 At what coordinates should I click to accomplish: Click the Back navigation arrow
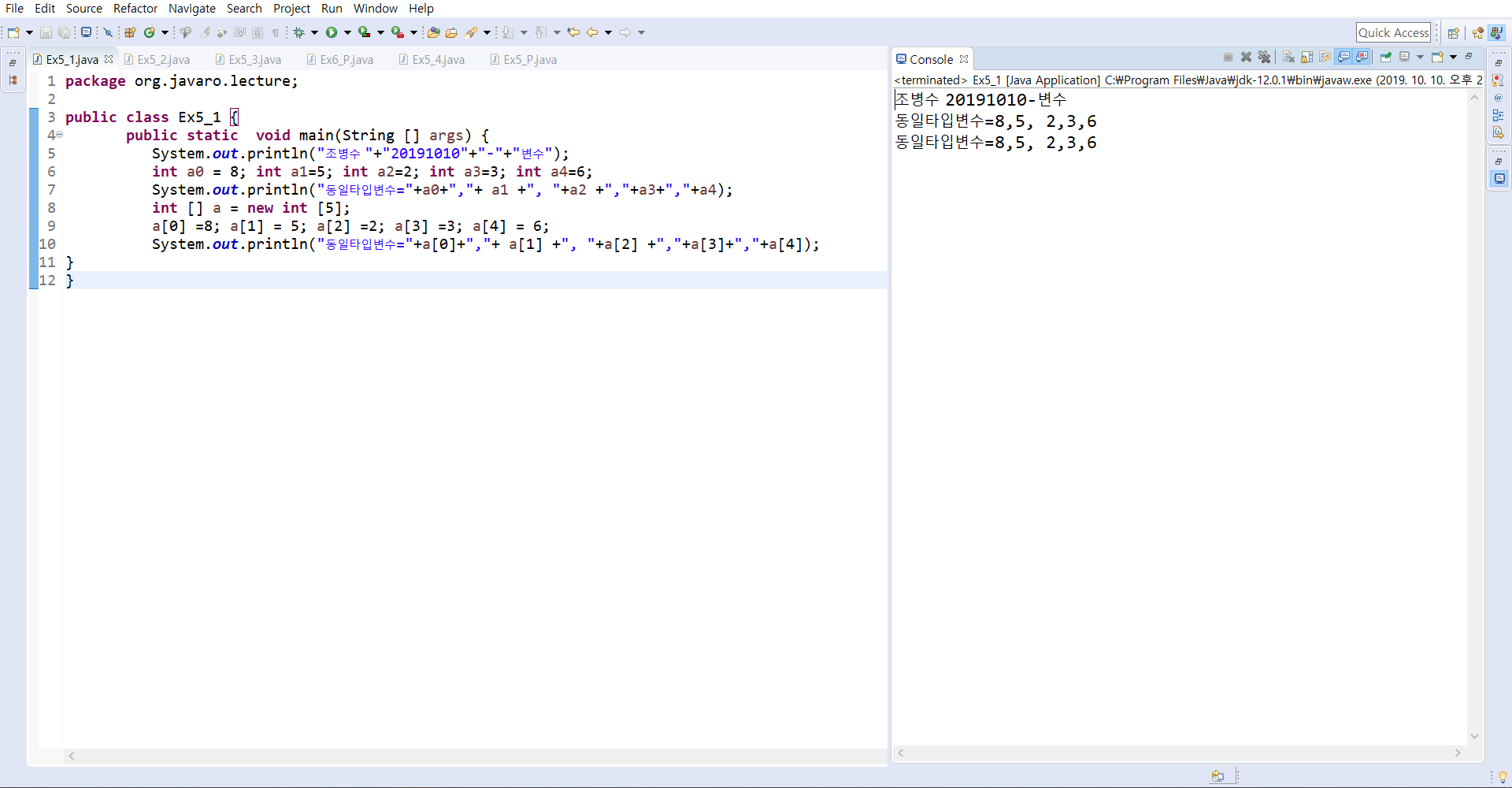tap(592, 32)
